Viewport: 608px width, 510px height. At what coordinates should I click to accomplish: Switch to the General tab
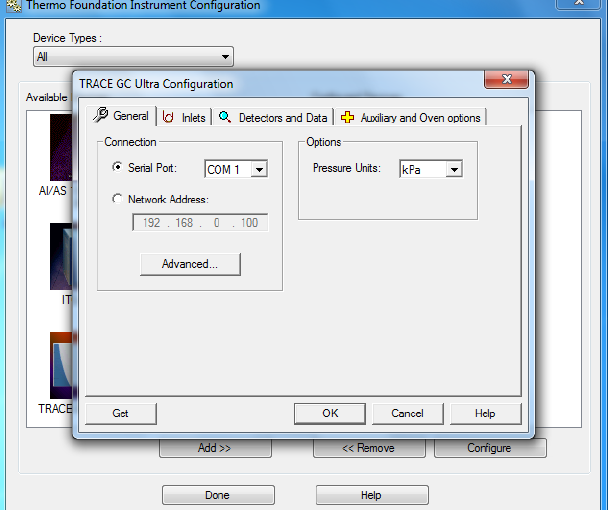point(121,116)
